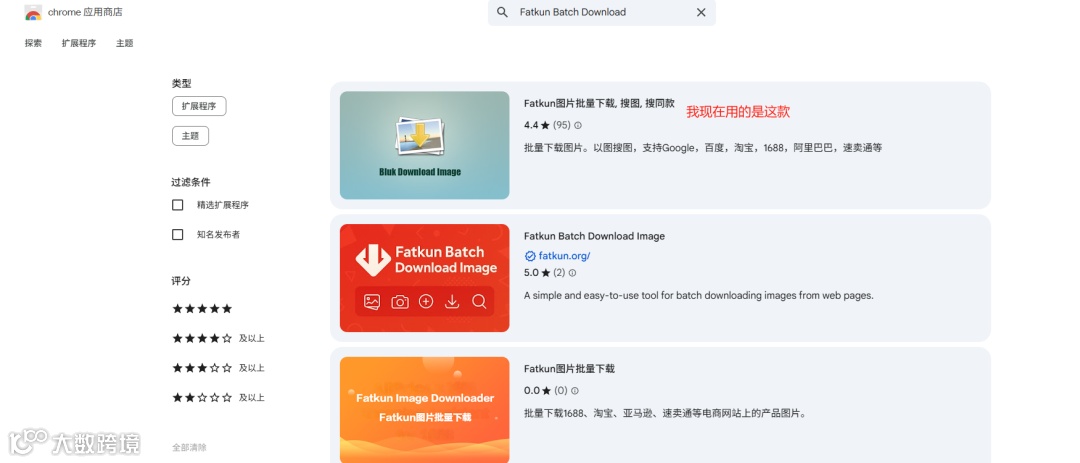Screen dimensions: 1080x463
Task: Click the search magnifier icon
Action: (503, 12)
